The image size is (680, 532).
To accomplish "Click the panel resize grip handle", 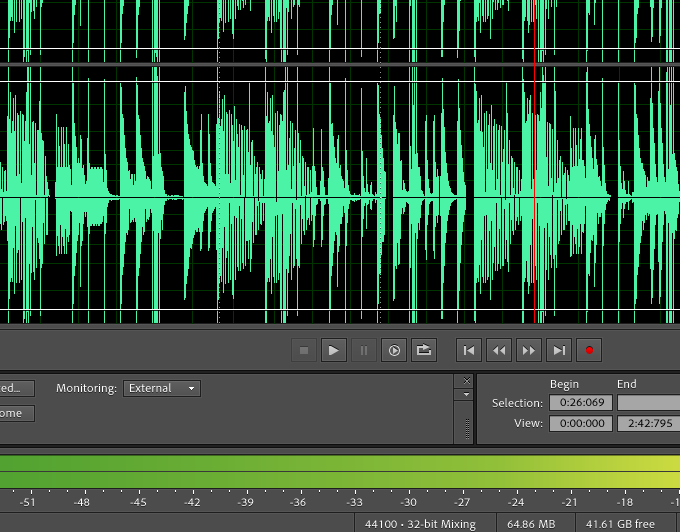I will click(x=467, y=429).
